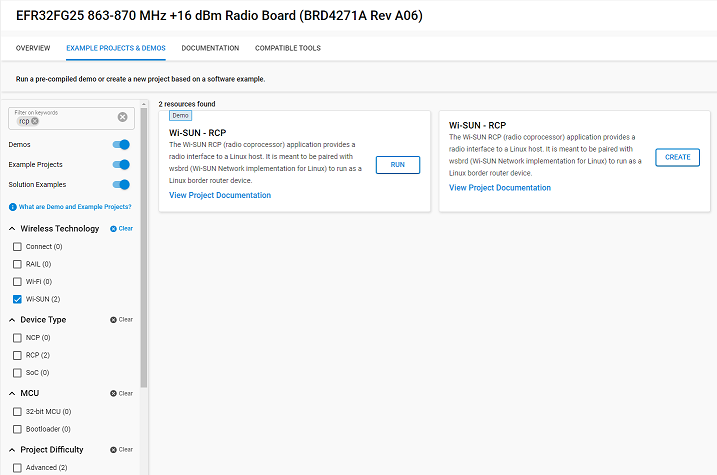The width and height of the screenshot is (717, 475).
Task: Collapse the Wireless Technology section
Action: [x=12, y=229]
